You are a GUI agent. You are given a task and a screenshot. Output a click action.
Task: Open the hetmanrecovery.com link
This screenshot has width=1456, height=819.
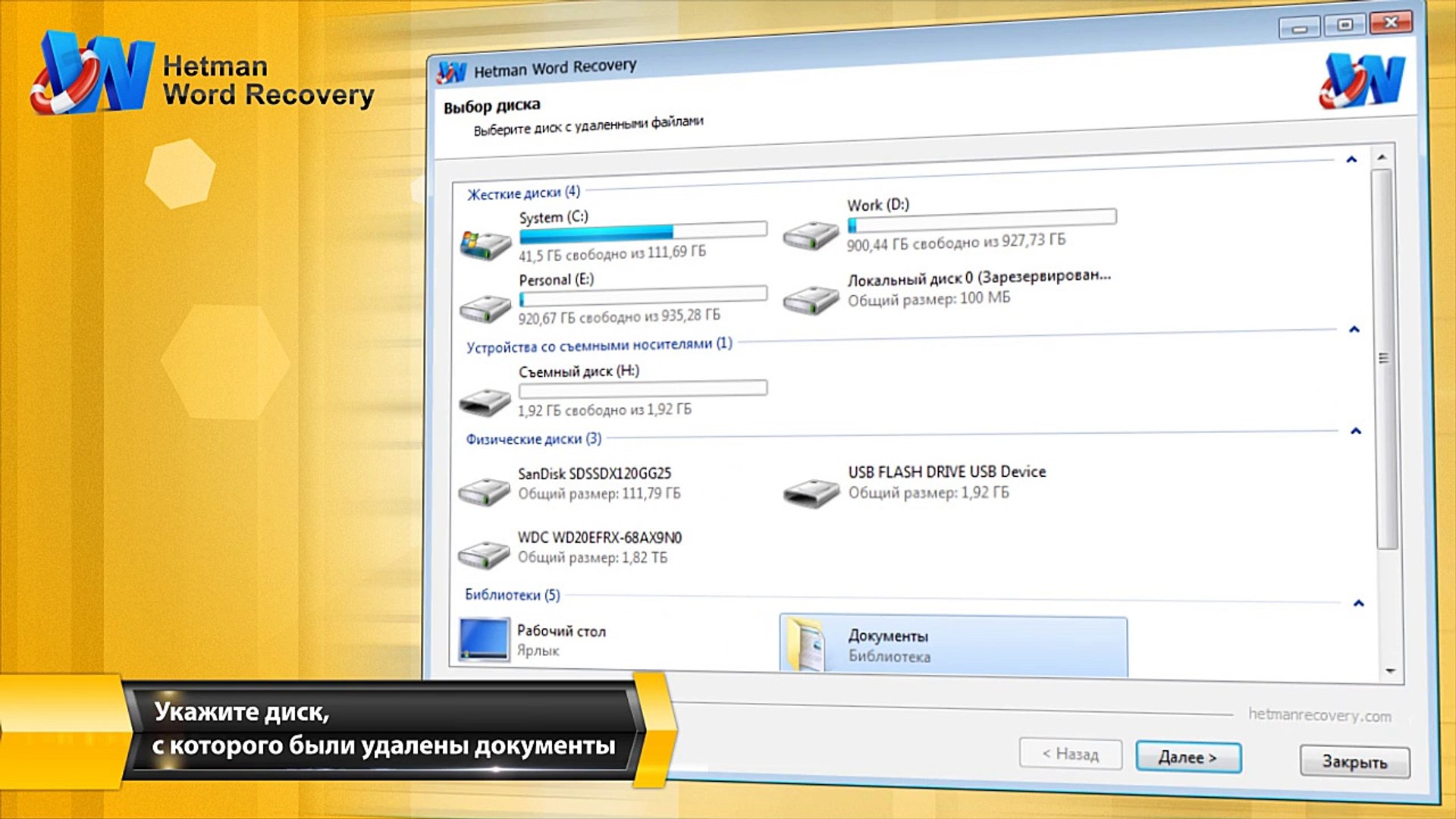pyautogui.click(x=1319, y=715)
